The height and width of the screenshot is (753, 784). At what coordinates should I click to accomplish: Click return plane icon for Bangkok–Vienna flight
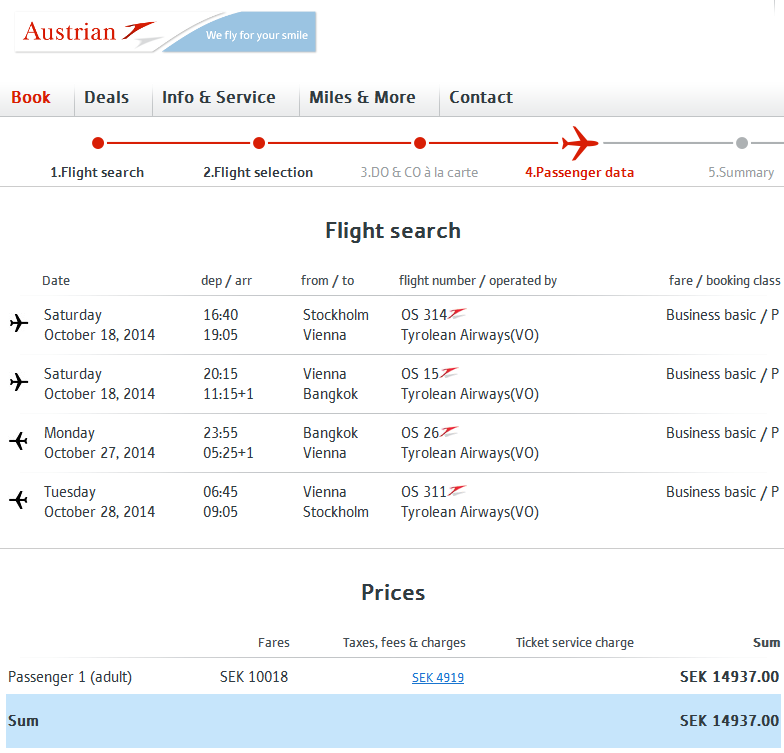tap(18, 441)
